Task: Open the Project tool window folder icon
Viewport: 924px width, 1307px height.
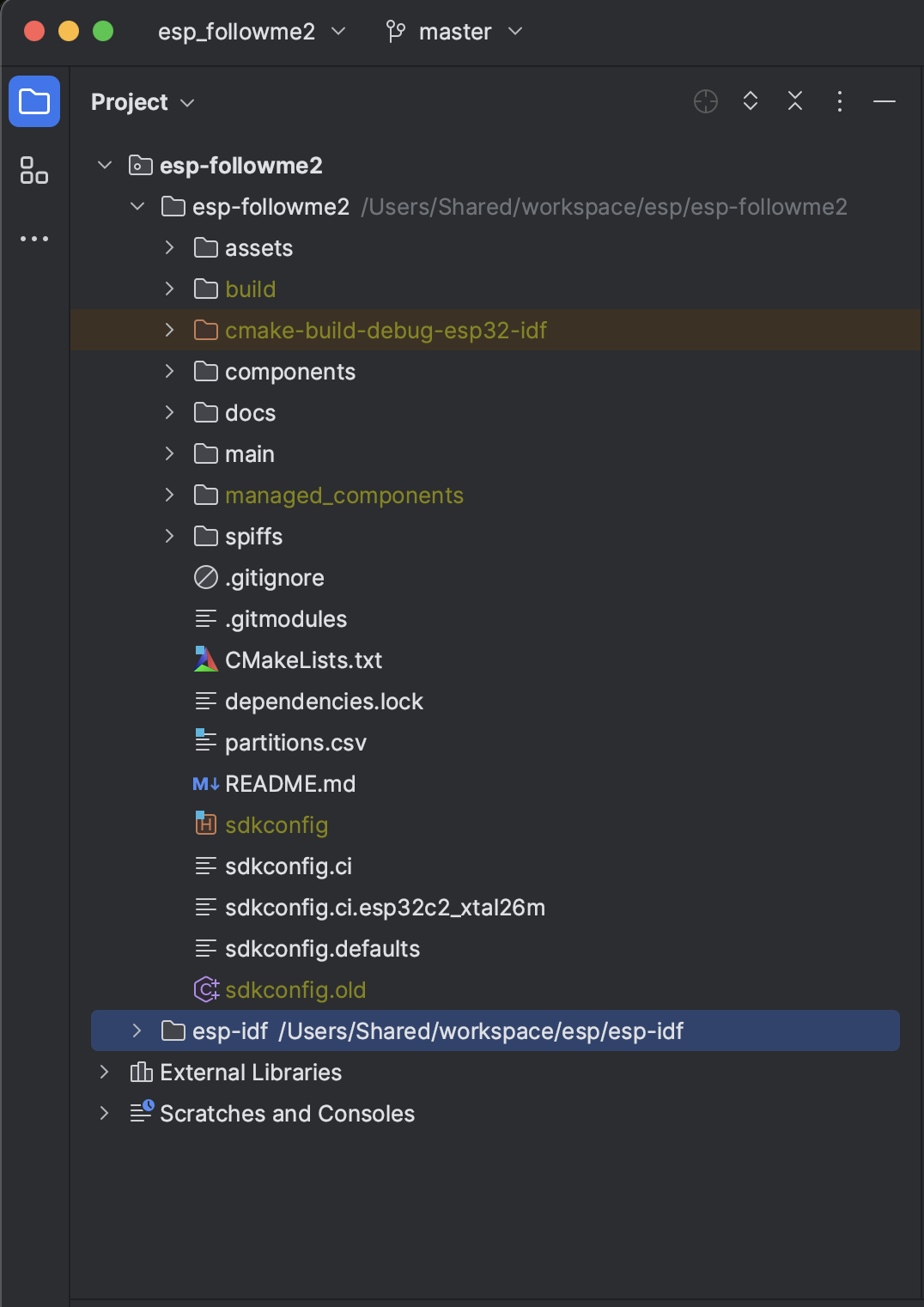Action: coord(34,101)
